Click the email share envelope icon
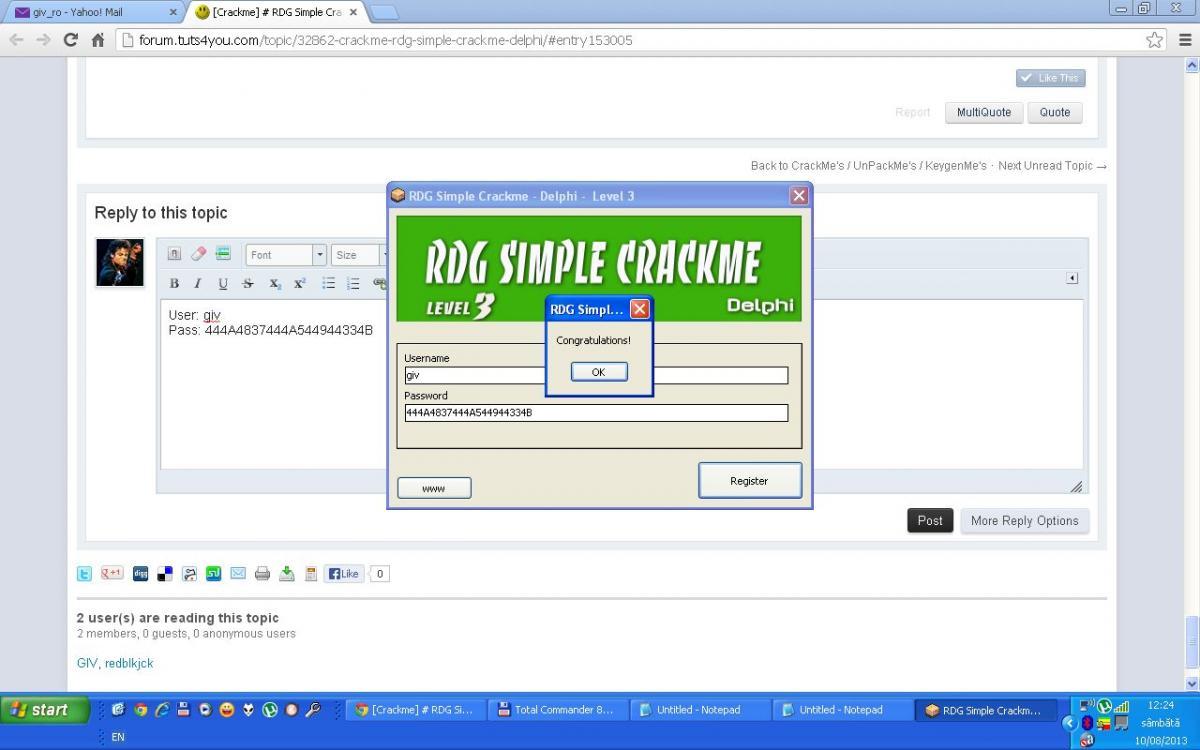The image size is (1200, 750). coord(238,574)
